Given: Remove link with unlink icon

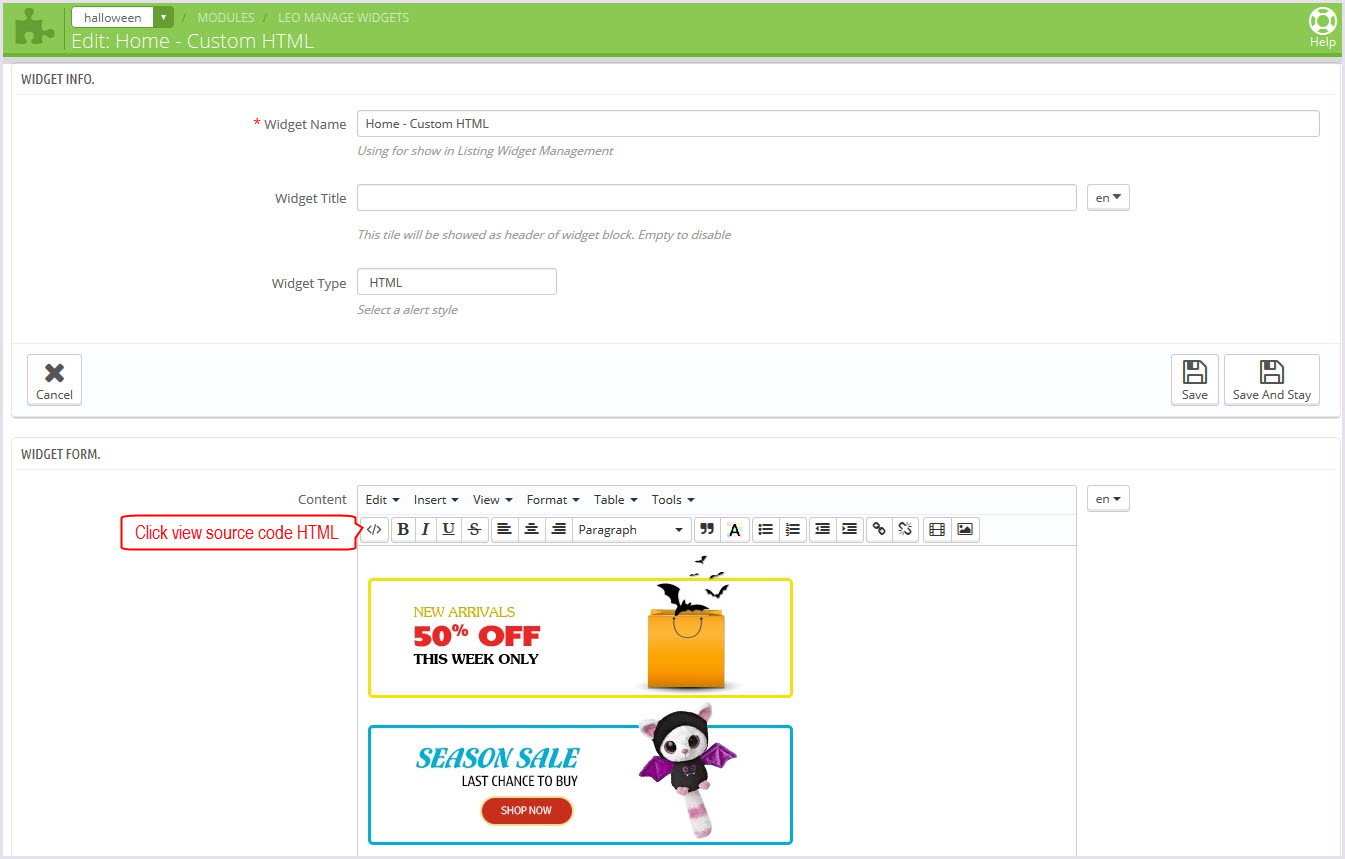Looking at the screenshot, I should pos(906,530).
